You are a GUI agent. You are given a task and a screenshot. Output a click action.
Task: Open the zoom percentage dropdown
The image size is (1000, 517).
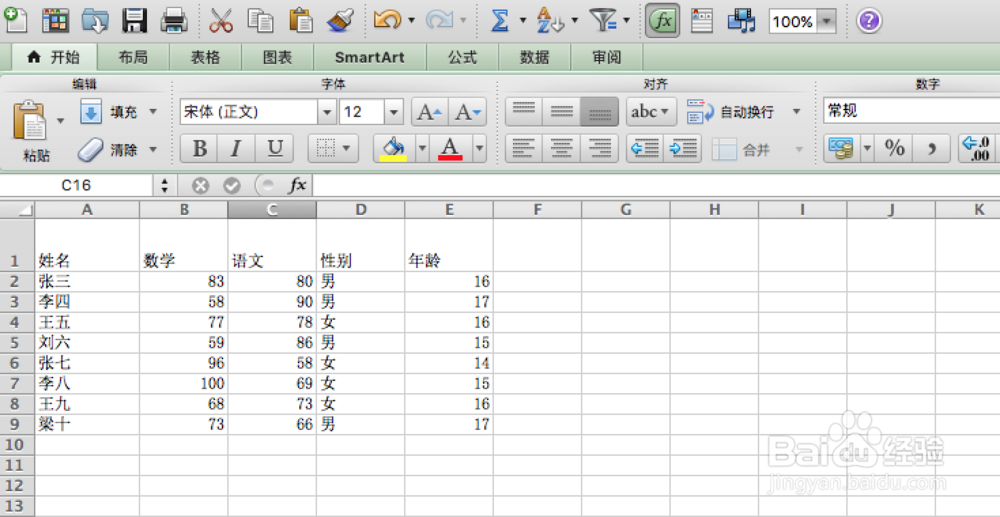pyautogui.click(x=827, y=22)
